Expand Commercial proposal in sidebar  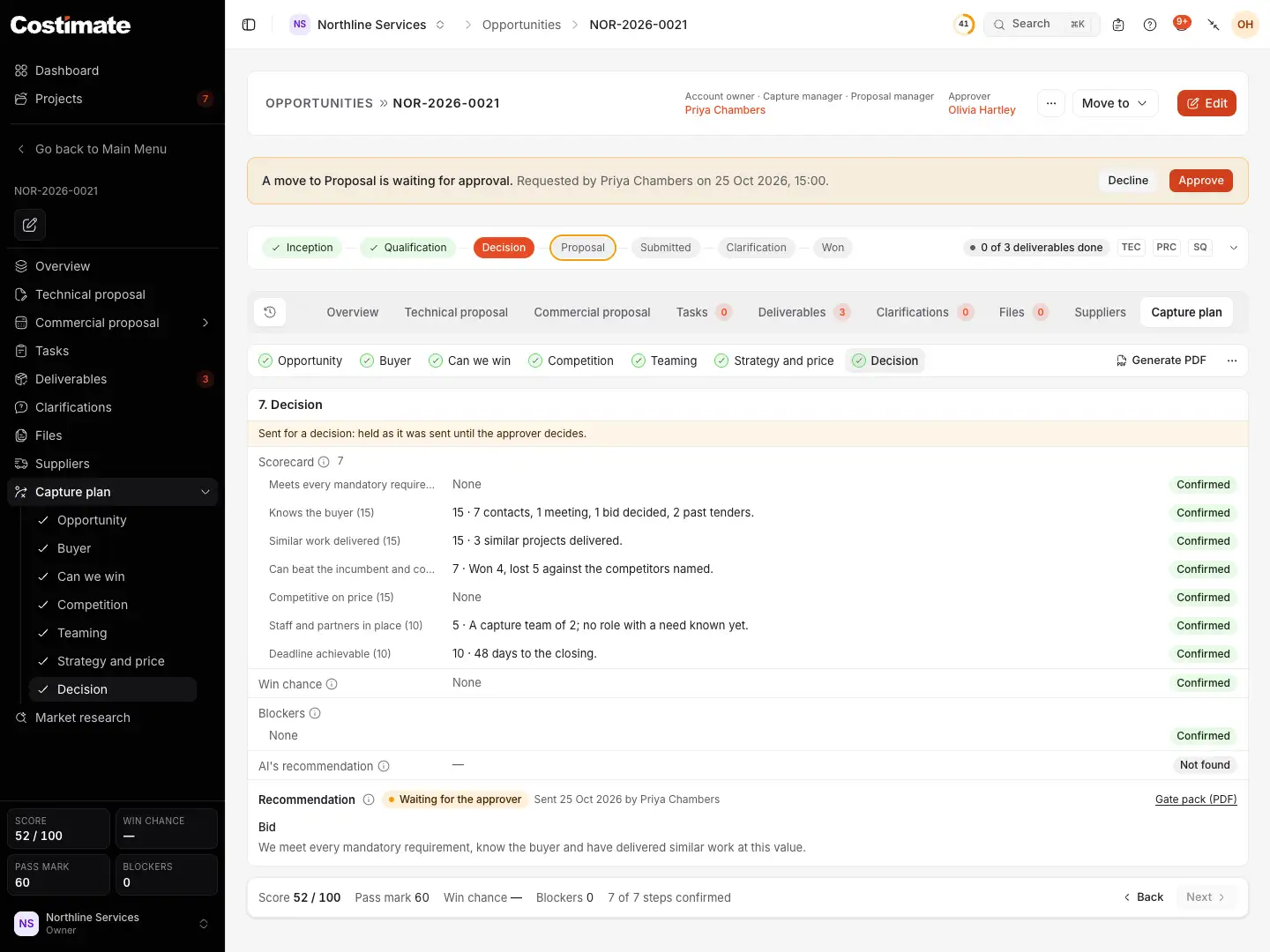205,323
